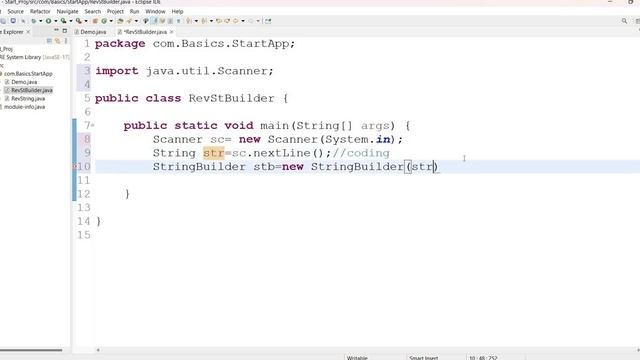
Task: Click Writable in the status bar
Action: pyautogui.click(x=357, y=358)
